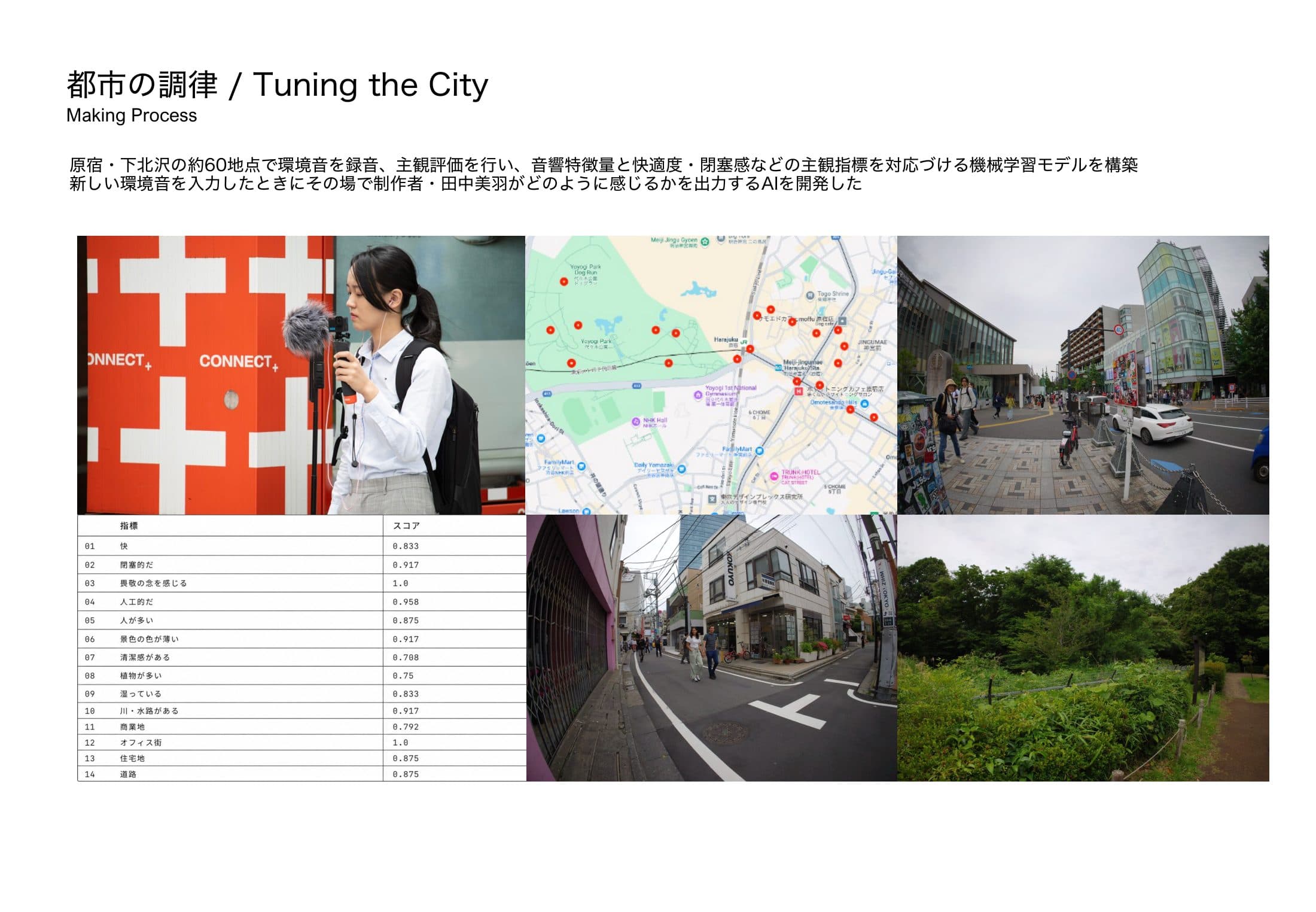Select the 'オフィス街' indicator cell

[141, 743]
